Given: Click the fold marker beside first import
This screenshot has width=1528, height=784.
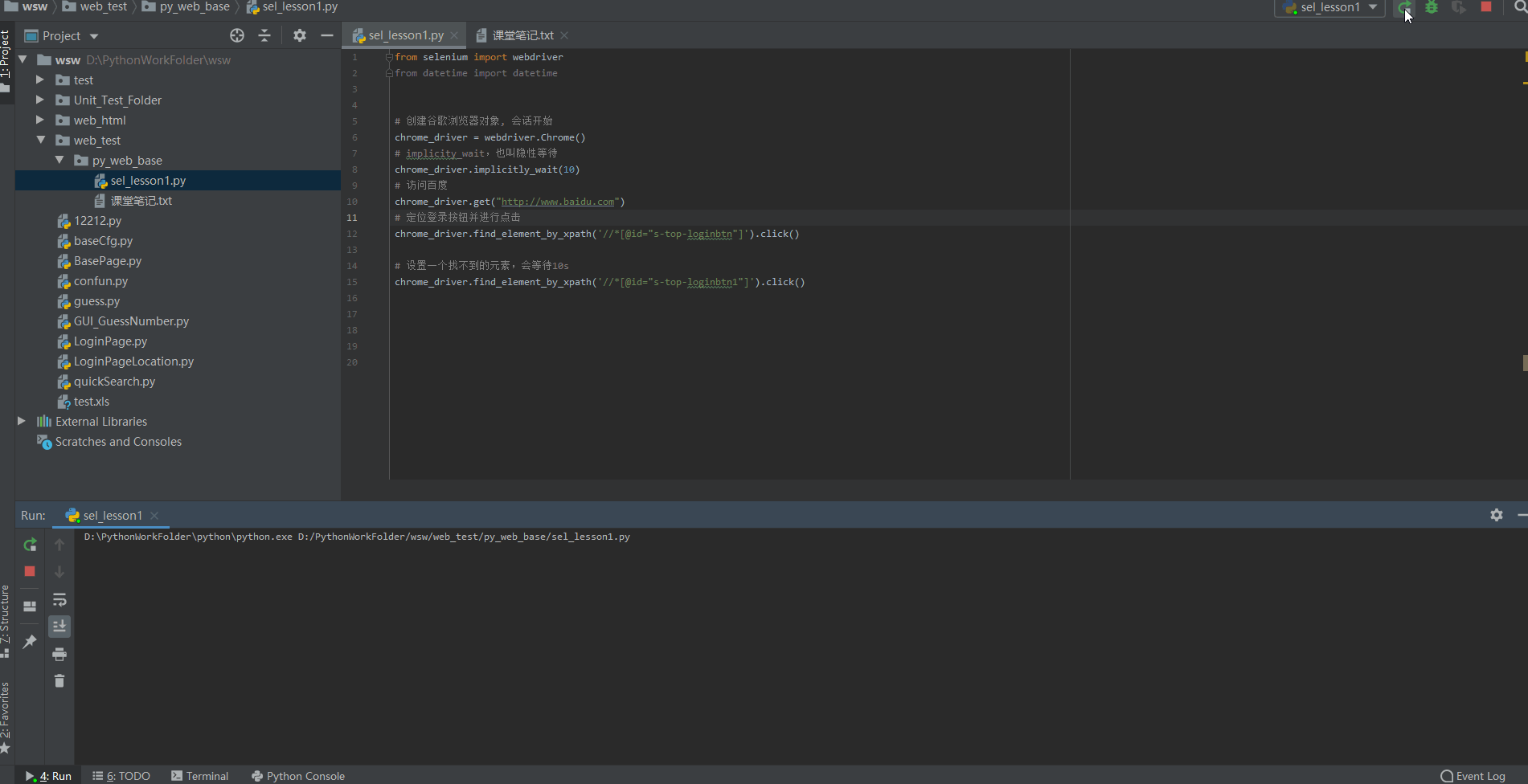Looking at the screenshot, I should (389, 57).
